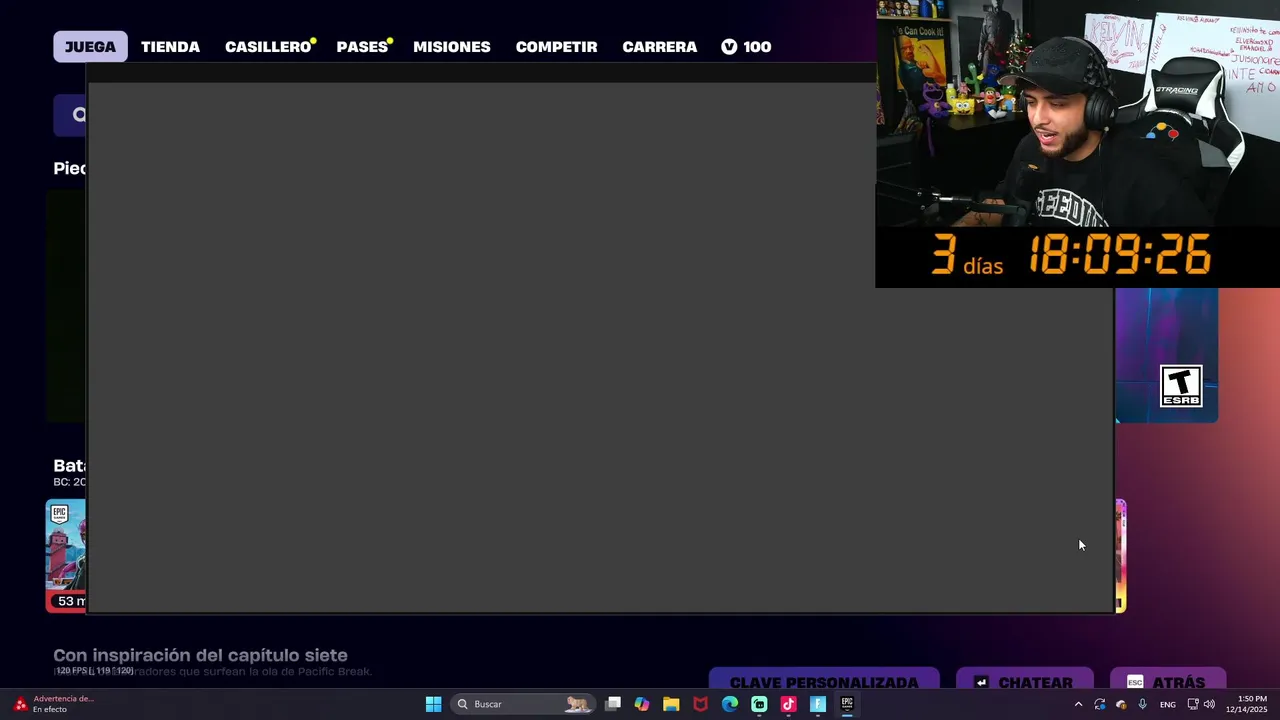Open the CASILLERO tab
The image size is (1280, 720).
[x=268, y=47]
